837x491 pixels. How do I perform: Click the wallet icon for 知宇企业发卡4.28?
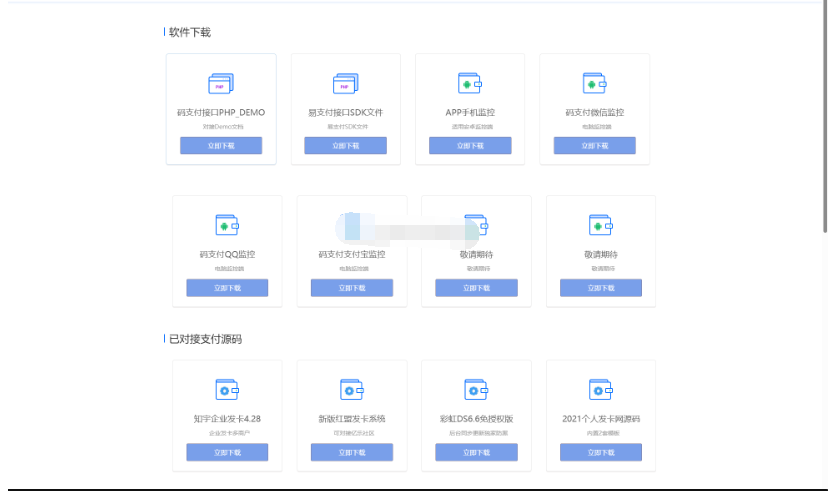[x=227, y=389]
